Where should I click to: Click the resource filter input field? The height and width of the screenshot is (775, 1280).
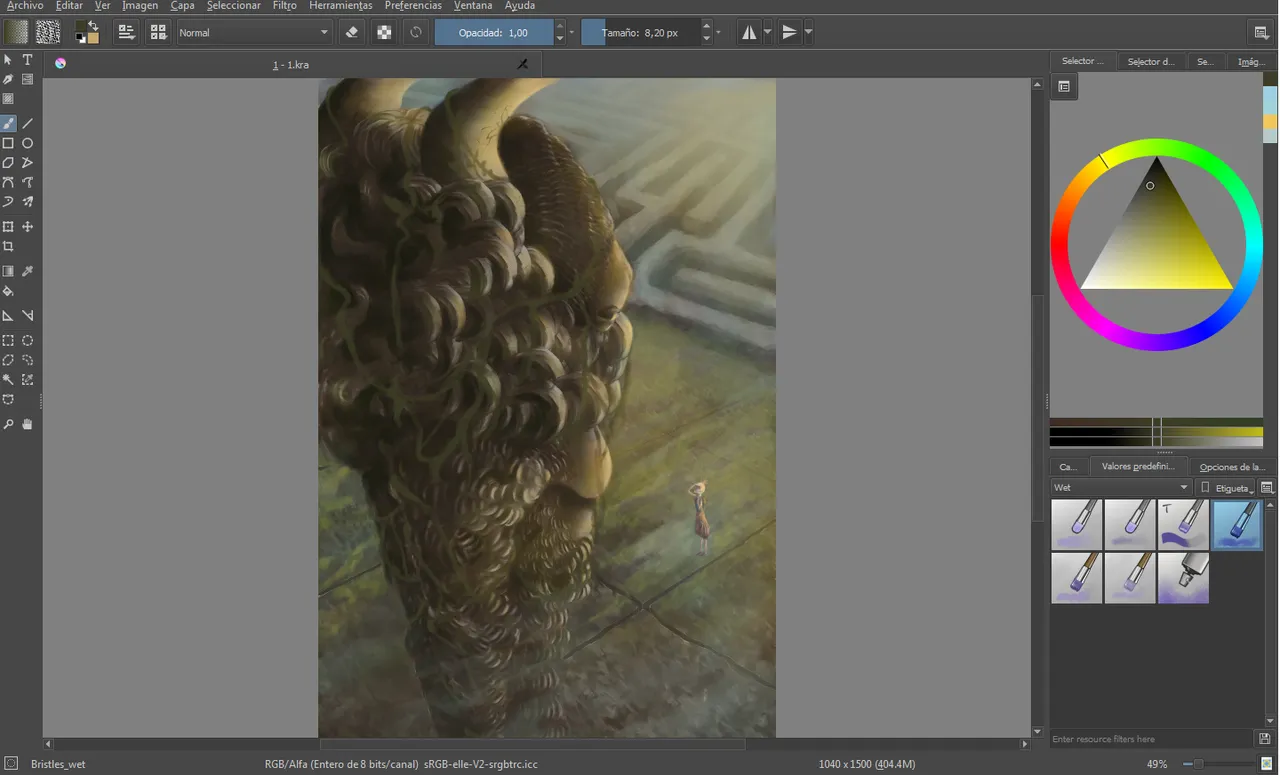[x=1151, y=739]
